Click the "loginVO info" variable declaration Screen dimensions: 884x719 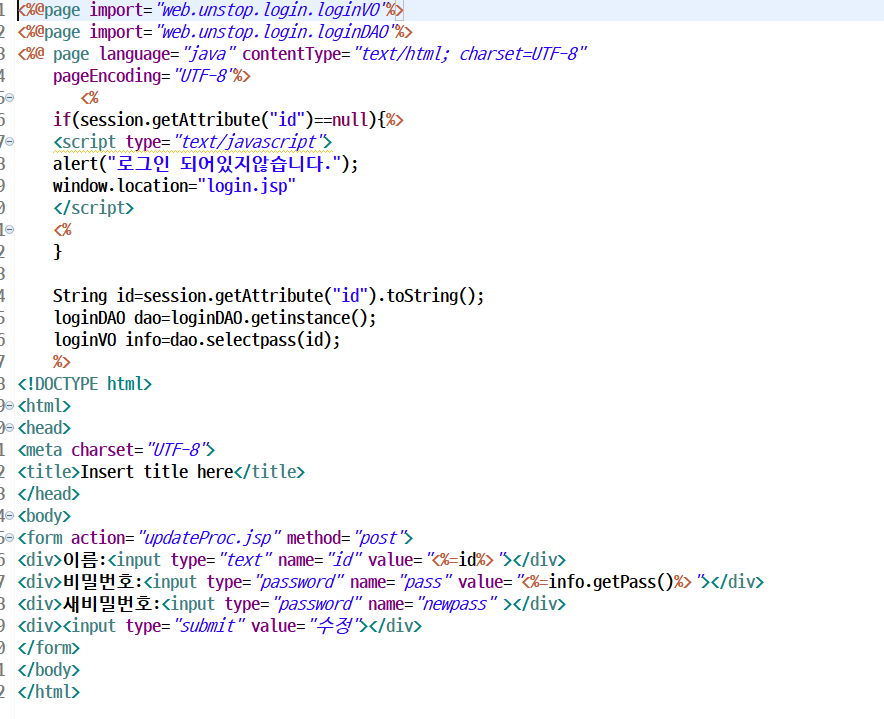tap(107, 340)
